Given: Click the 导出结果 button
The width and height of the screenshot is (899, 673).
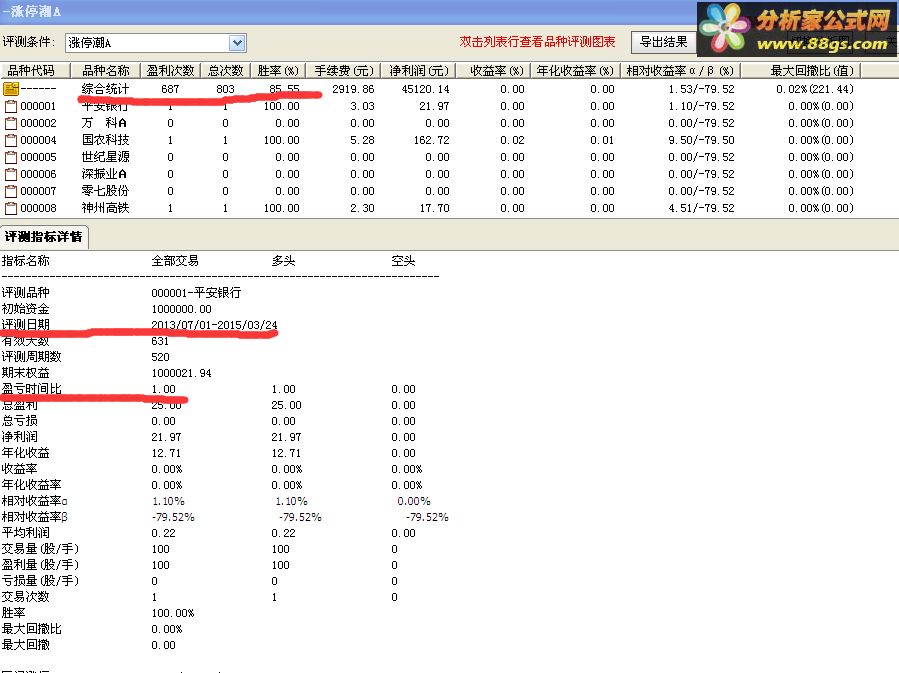Looking at the screenshot, I should tap(663, 42).
